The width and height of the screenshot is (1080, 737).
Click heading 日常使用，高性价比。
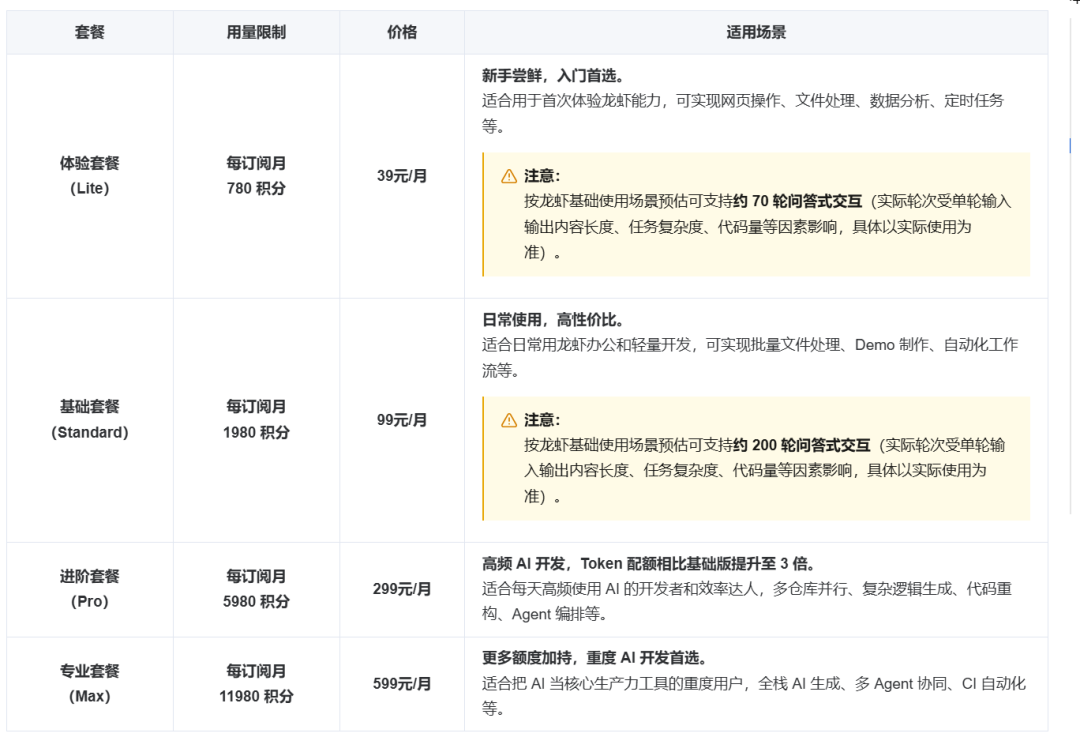point(553,320)
